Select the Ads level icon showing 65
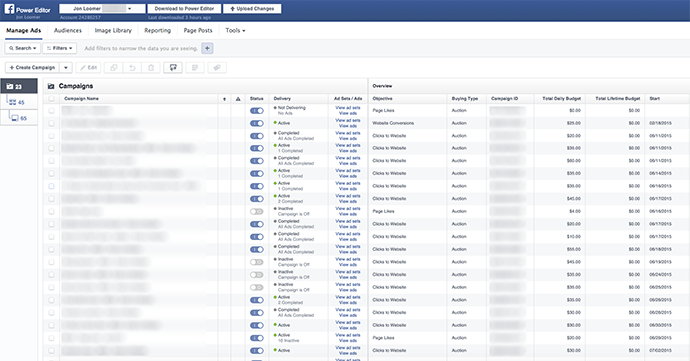This screenshot has height=361, width=690. (19, 118)
